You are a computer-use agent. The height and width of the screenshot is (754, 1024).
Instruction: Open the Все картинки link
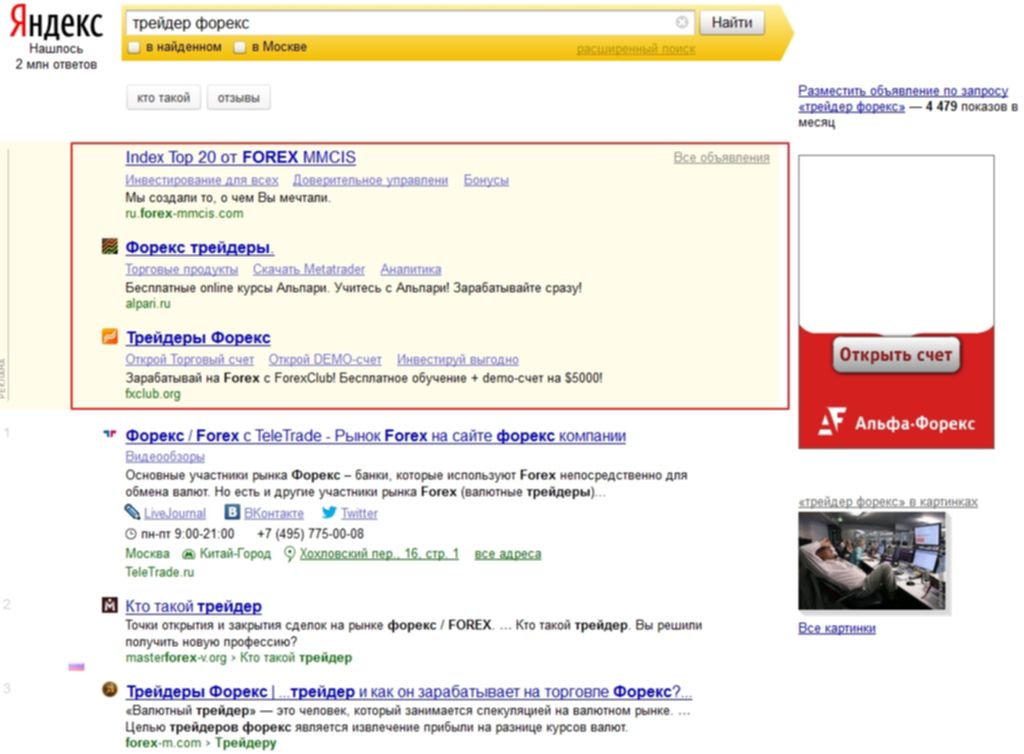tap(837, 629)
